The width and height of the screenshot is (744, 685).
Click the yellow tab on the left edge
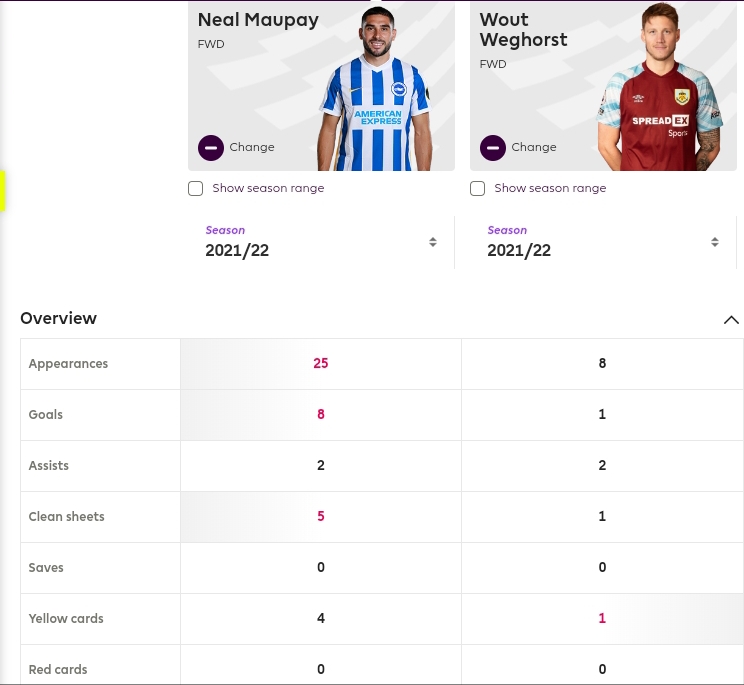pos(2,191)
